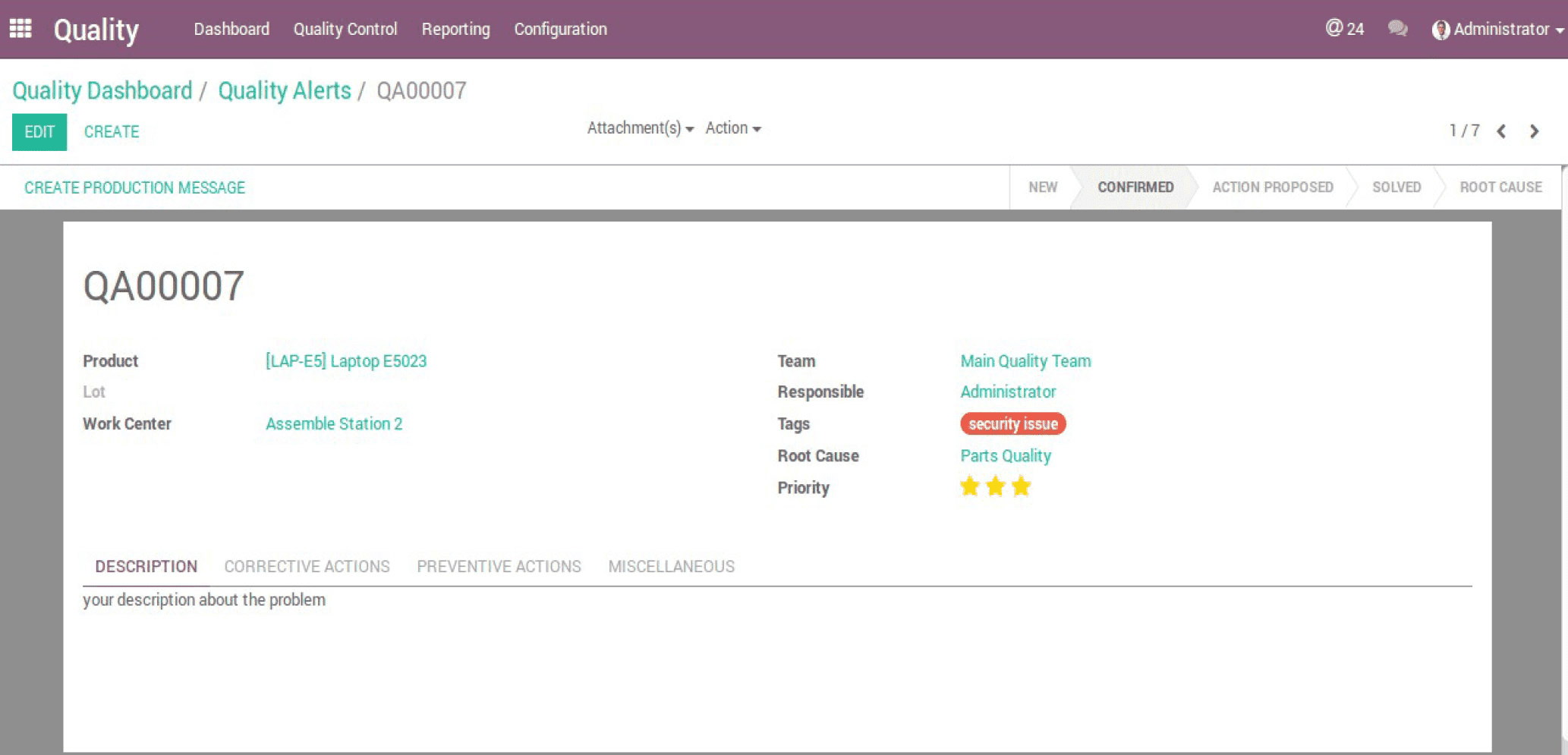Set the alert stage to Solved
This screenshot has width=1568, height=755.
coord(1396,187)
